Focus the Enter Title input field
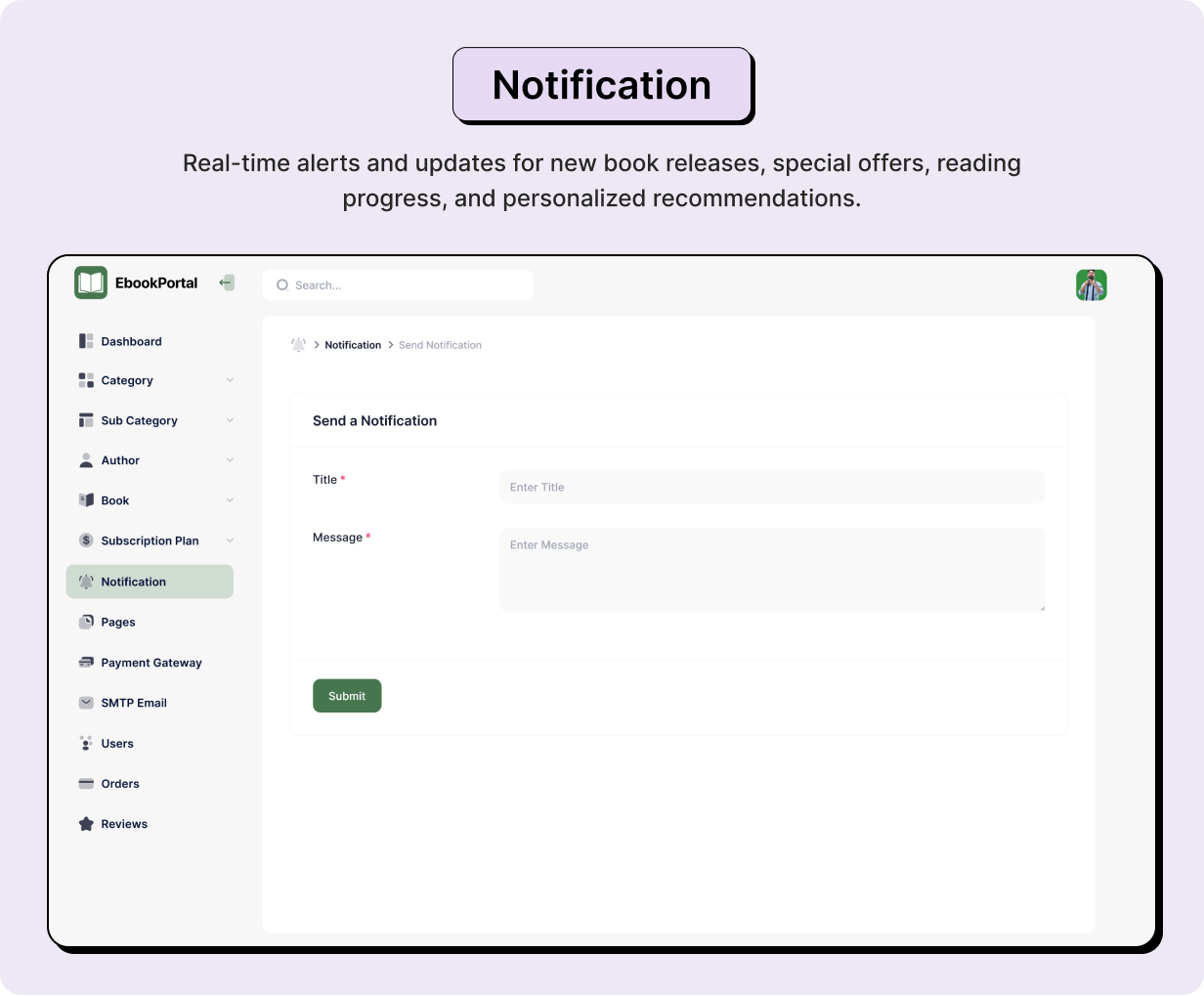This screenshot has height=996, width=1204. tap(771, 487)
